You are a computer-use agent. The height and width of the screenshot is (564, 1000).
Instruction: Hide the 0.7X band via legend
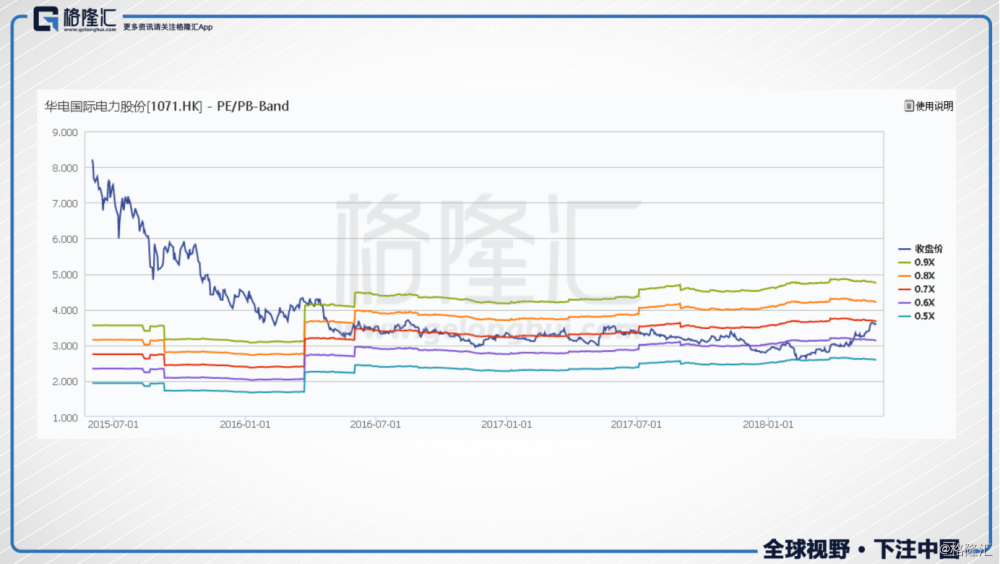[x=924, y=289]
